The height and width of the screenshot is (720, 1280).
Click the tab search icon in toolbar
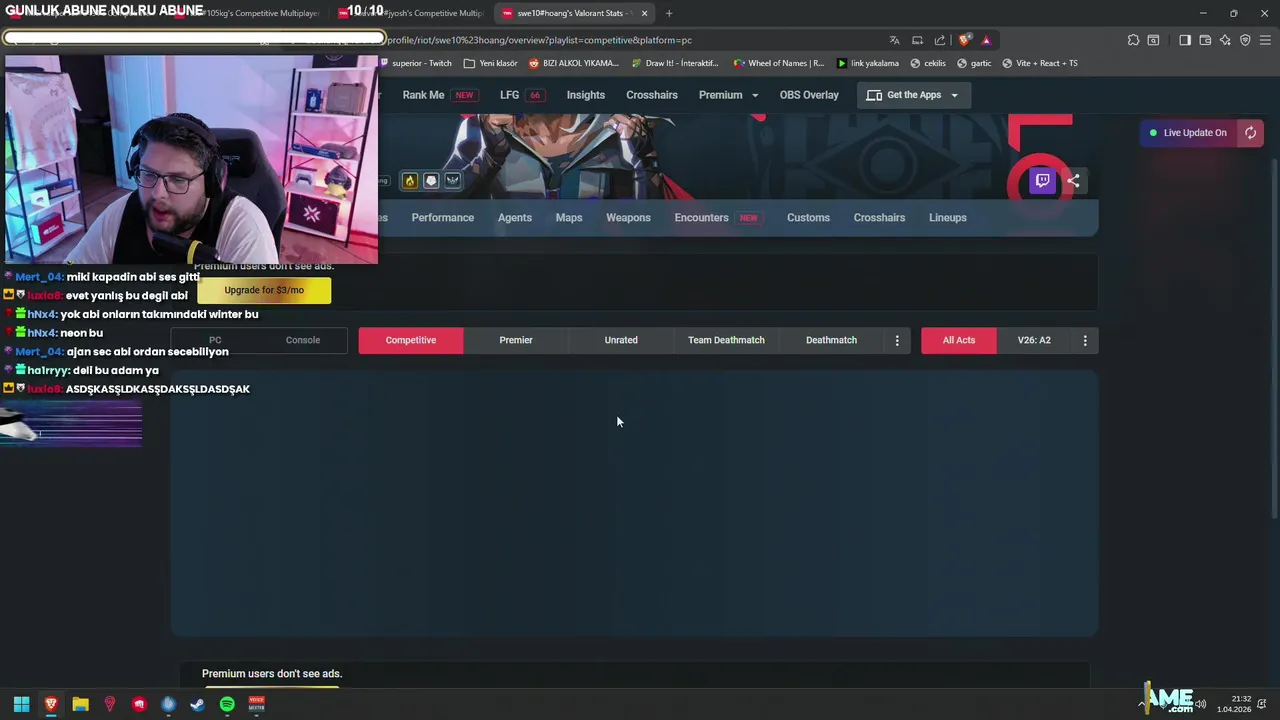tap(1153, 40)
